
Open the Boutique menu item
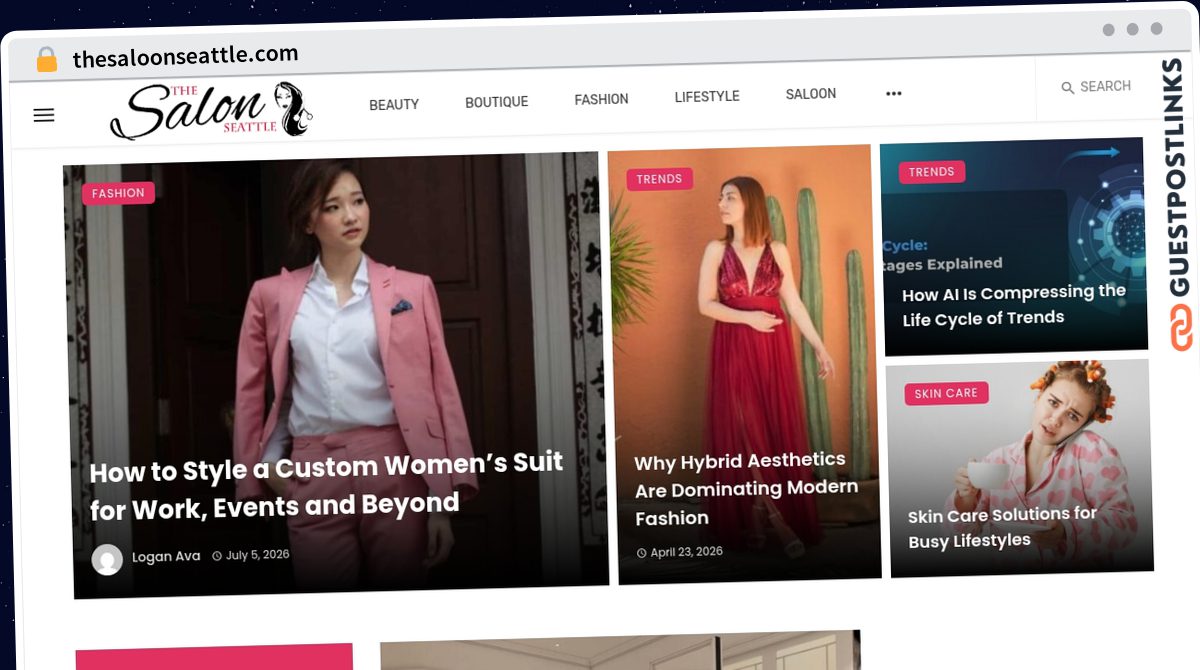[497, 102]
